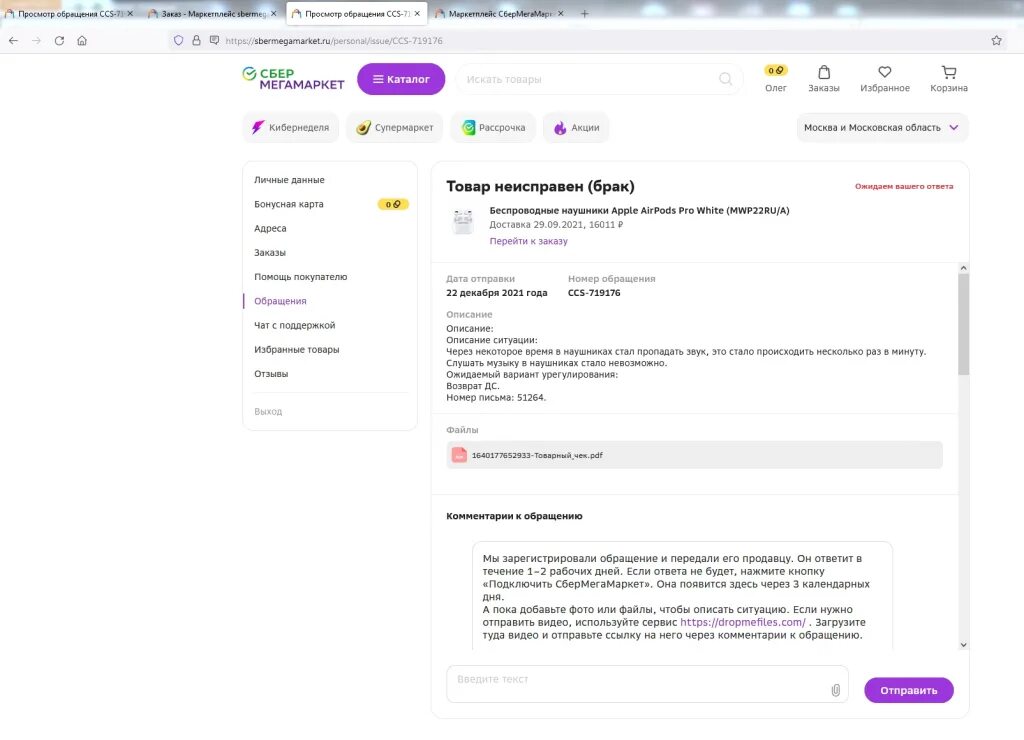Click the Ожидаем вашего ответа status
Viewport: 1024px width, 740px height.
coord(904,186)
